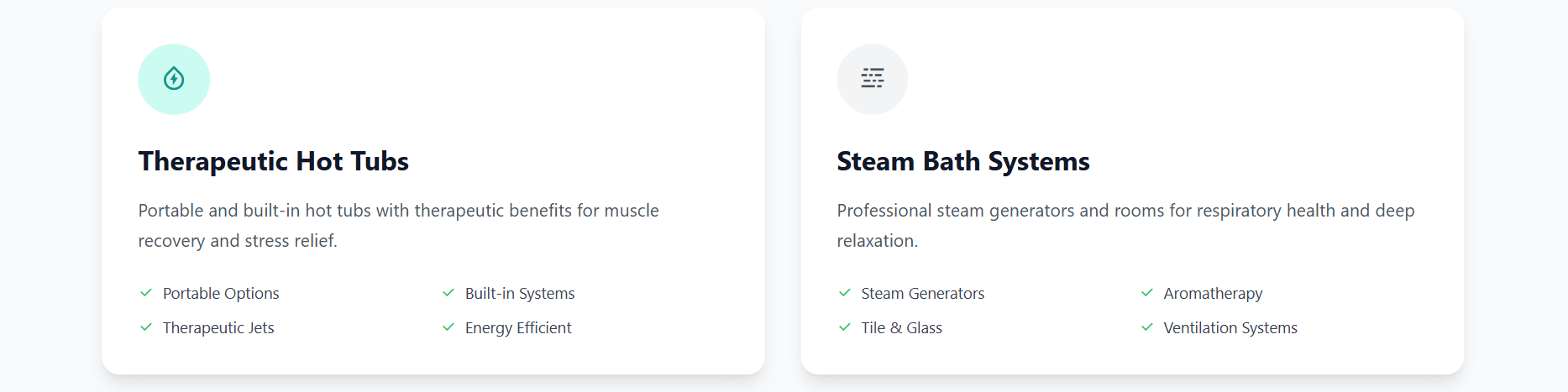Select the Energy Efficient feature text

click(518, 328)
